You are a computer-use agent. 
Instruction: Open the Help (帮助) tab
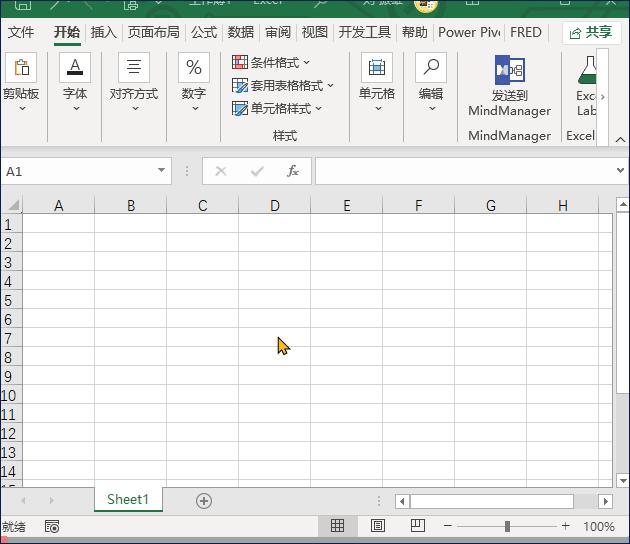pyautogui.click(x=415, y=32)
